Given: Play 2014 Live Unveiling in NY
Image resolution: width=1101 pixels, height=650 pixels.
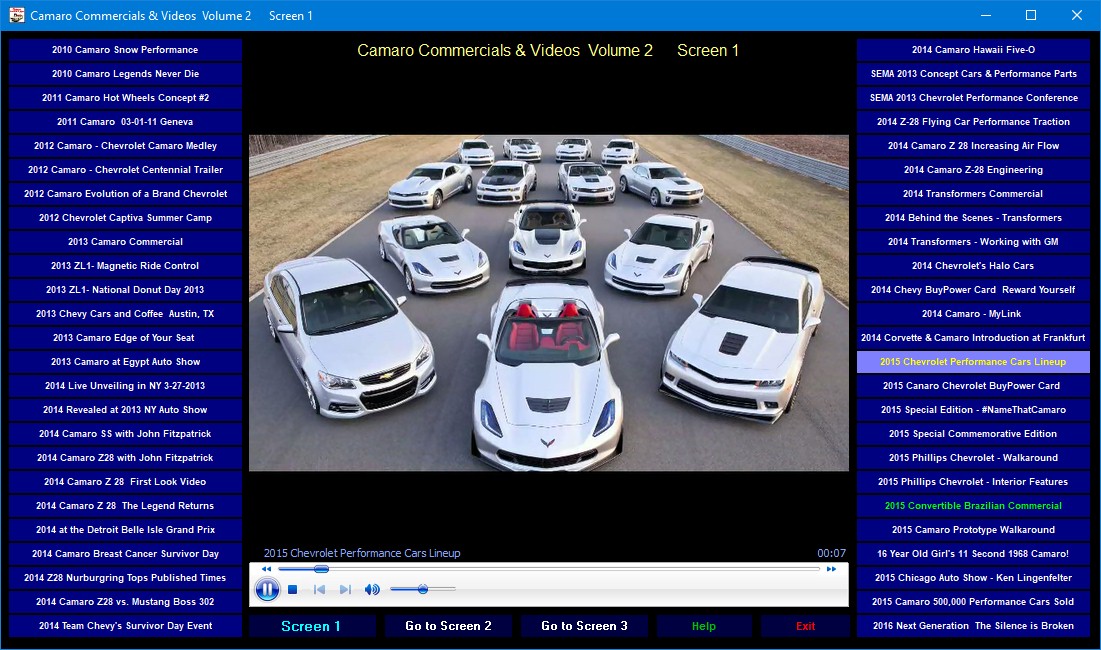Looking at the screenshot, I should [x=125, y=385].
